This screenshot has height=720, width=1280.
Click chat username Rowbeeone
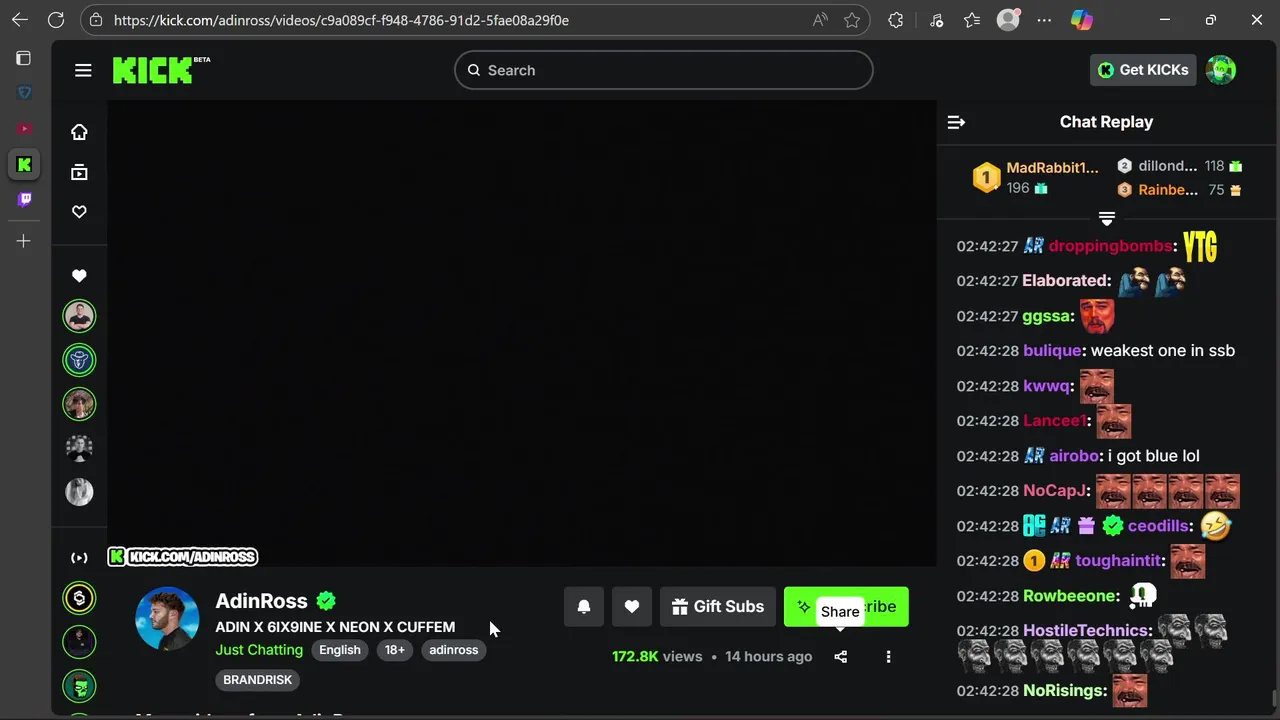click(1070, 596)
